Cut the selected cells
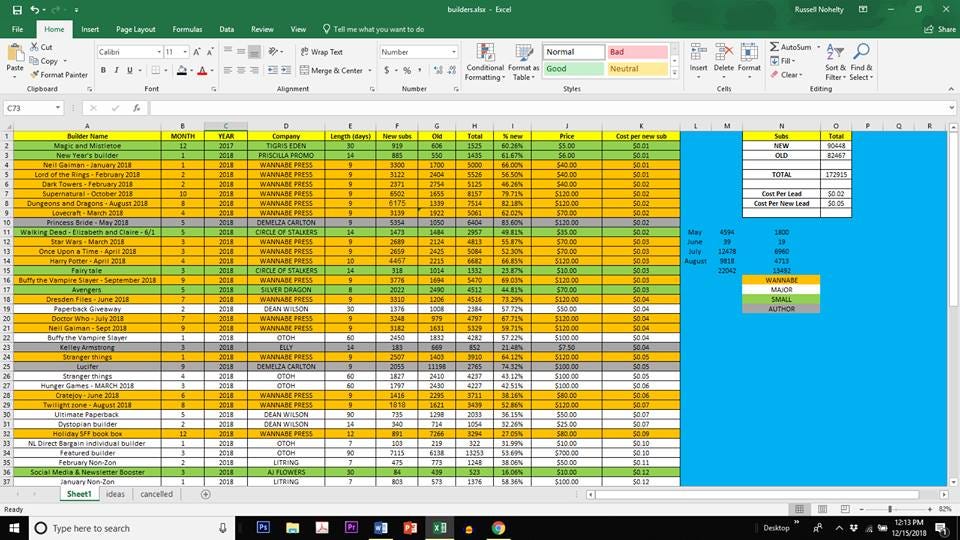This screenshot has width=960, height=540. pos(41,47)
